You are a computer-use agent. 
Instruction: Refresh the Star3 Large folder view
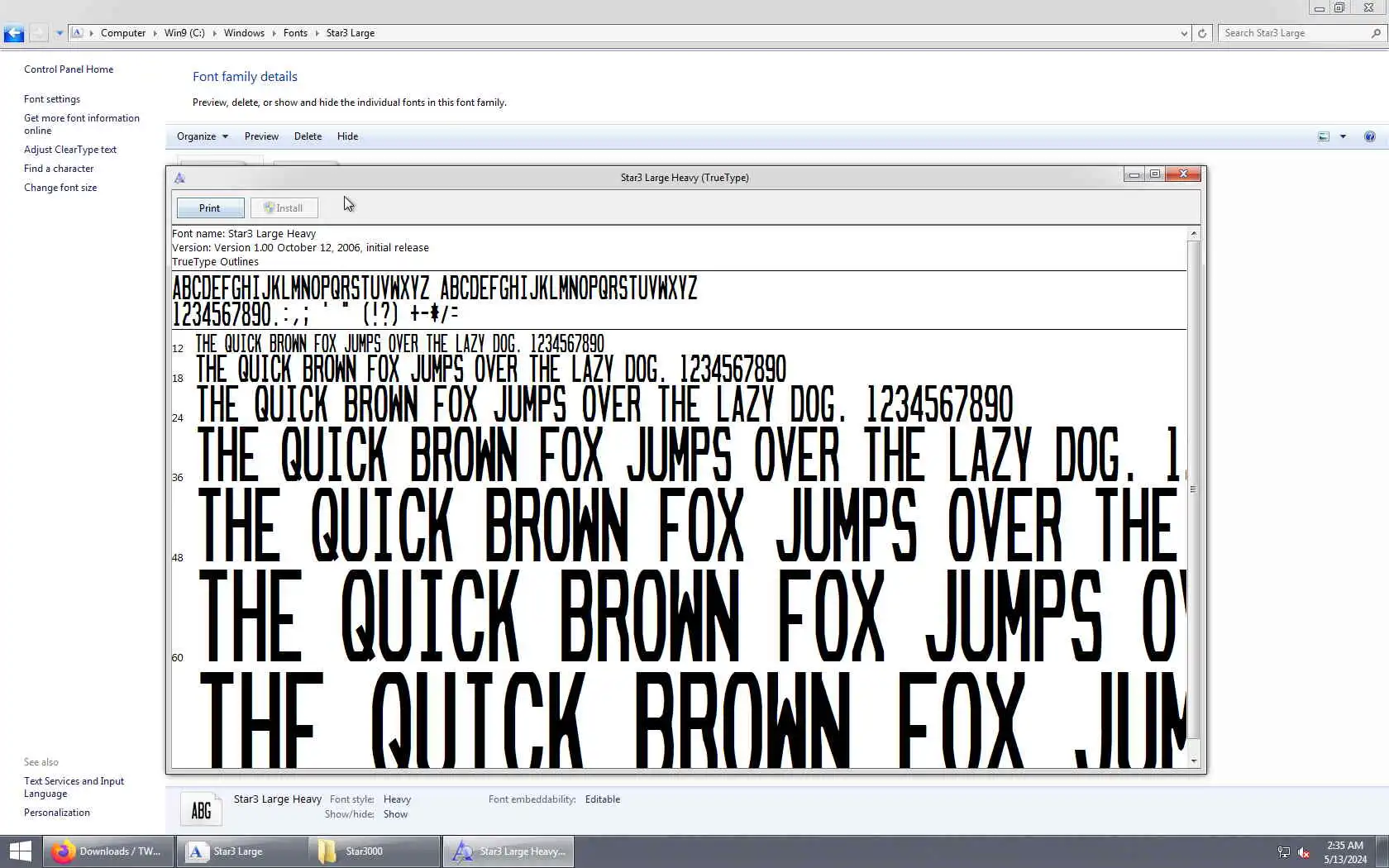click(1202, 34)
